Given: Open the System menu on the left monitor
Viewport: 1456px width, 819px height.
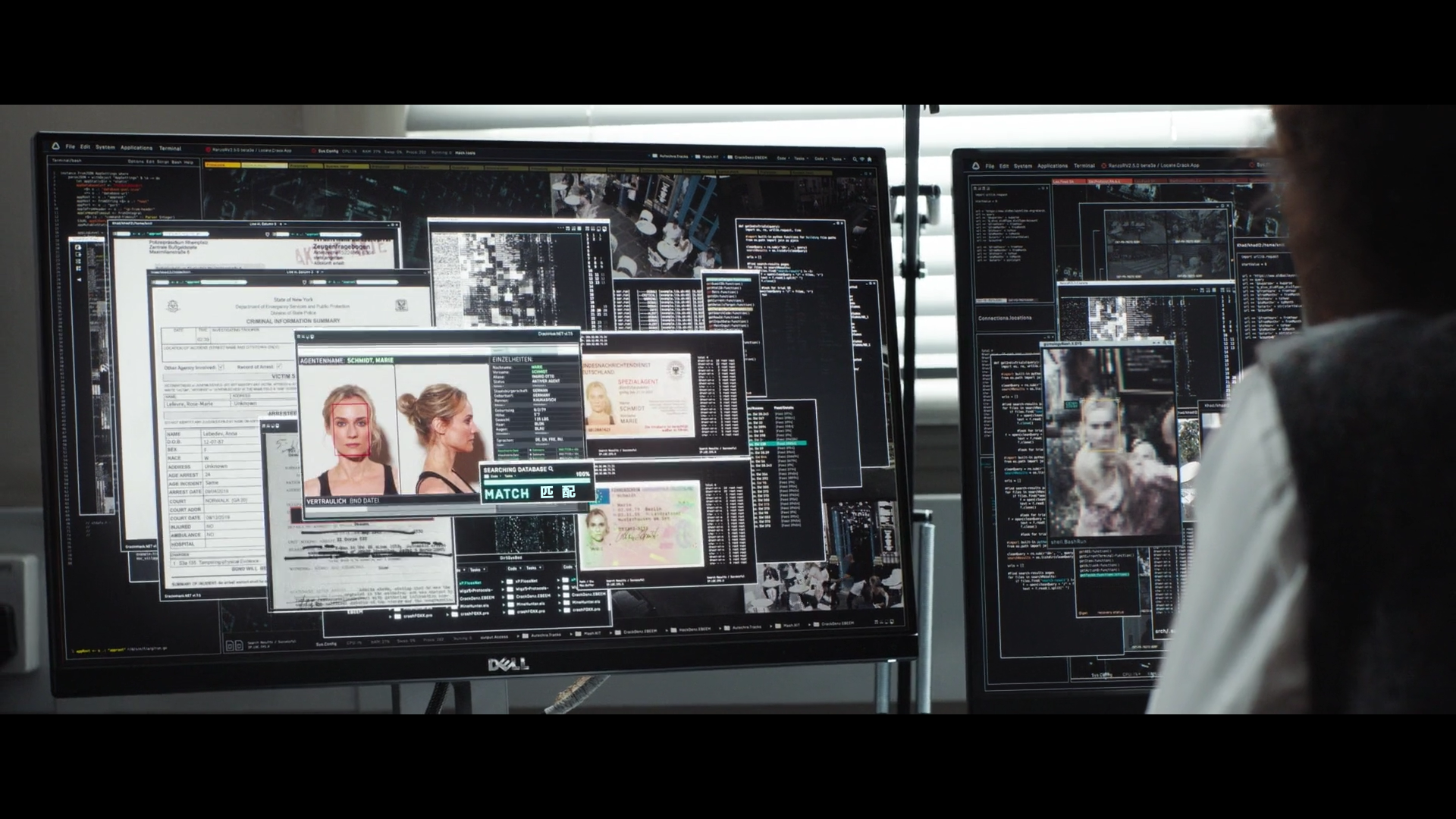Looking at the screenshot, I should click(x=105, y=147).
